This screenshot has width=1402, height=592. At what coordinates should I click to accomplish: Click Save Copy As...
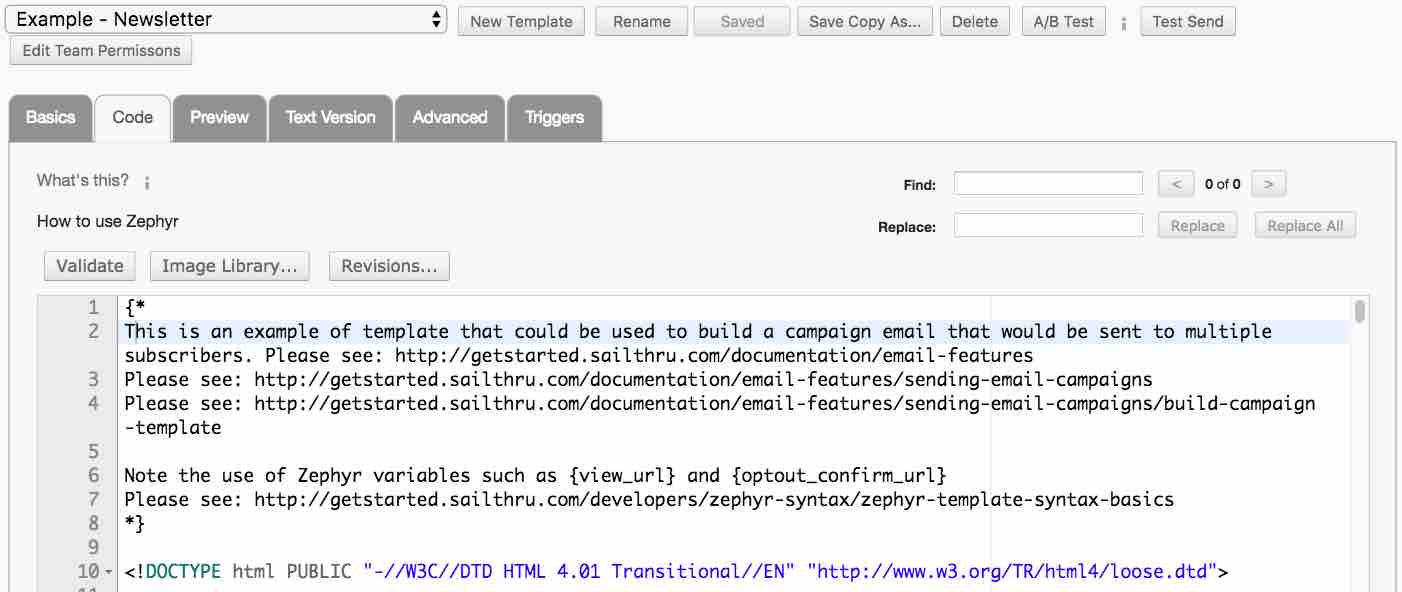click(864, 20)
